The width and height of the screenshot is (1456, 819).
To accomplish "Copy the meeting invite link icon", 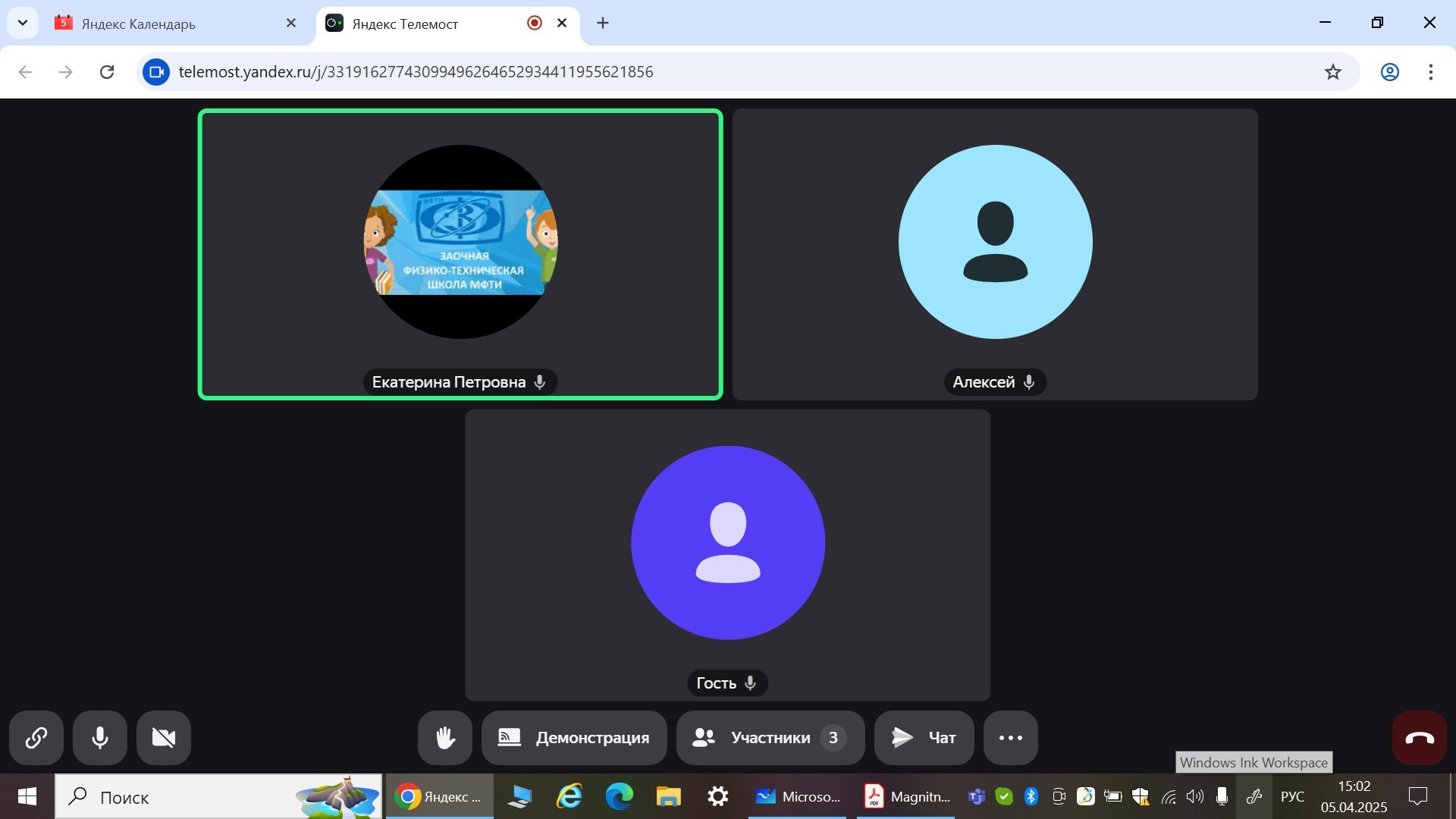I will (36, 738).
